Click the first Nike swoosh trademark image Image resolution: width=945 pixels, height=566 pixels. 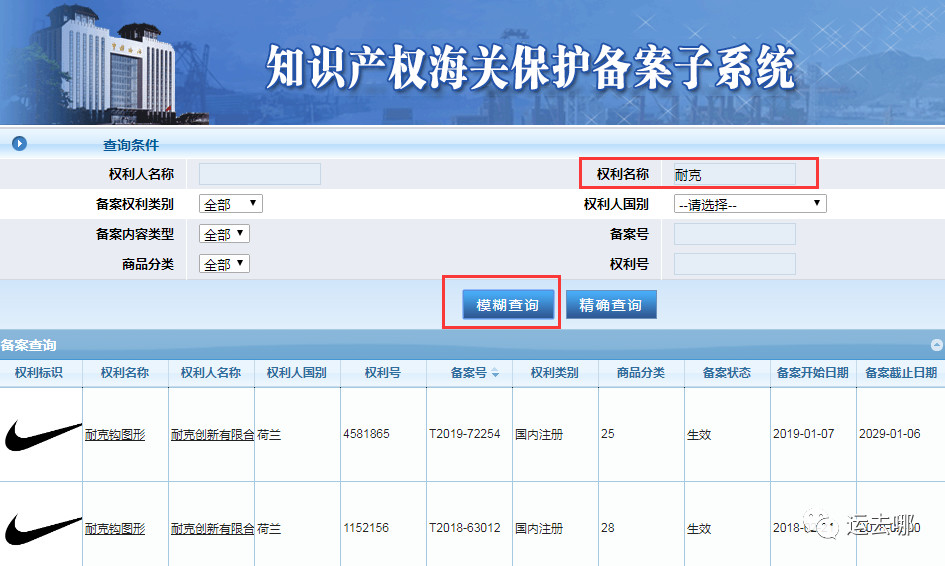tap(42, 435)
